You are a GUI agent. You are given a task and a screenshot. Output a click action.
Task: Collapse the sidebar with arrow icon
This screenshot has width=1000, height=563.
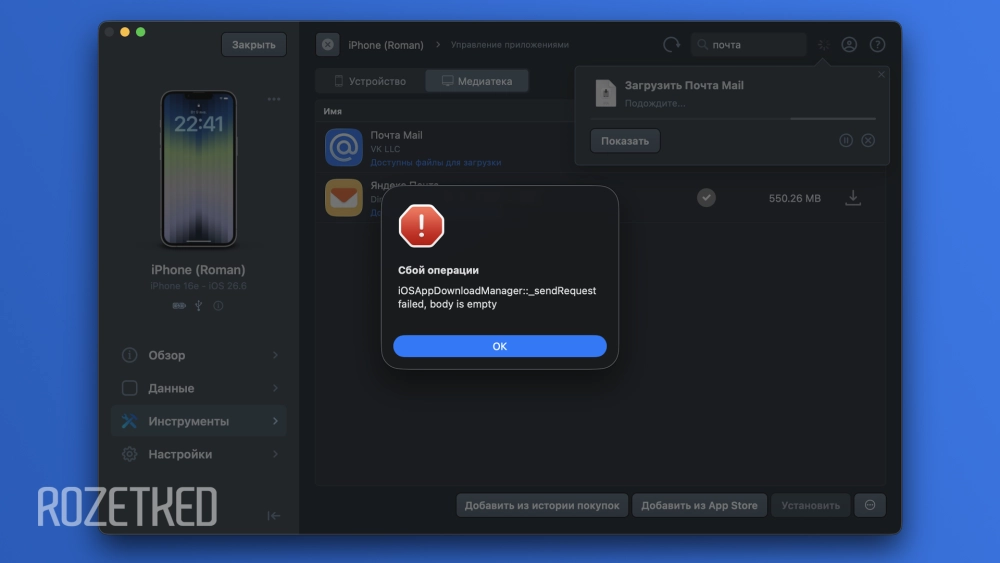(274, 516)
